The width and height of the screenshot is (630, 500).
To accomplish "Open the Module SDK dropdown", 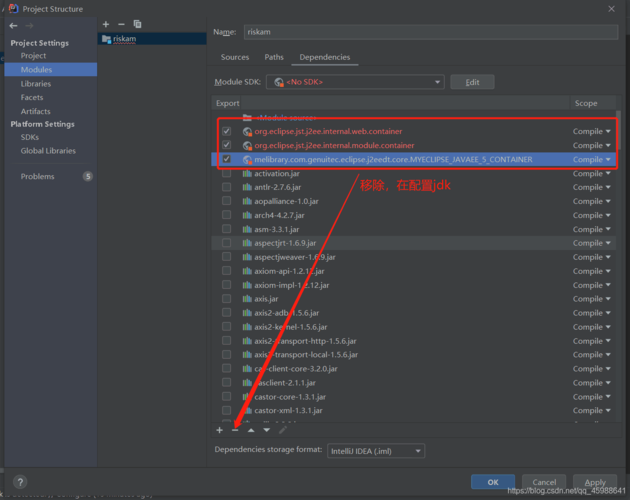I will coord(355,82).
